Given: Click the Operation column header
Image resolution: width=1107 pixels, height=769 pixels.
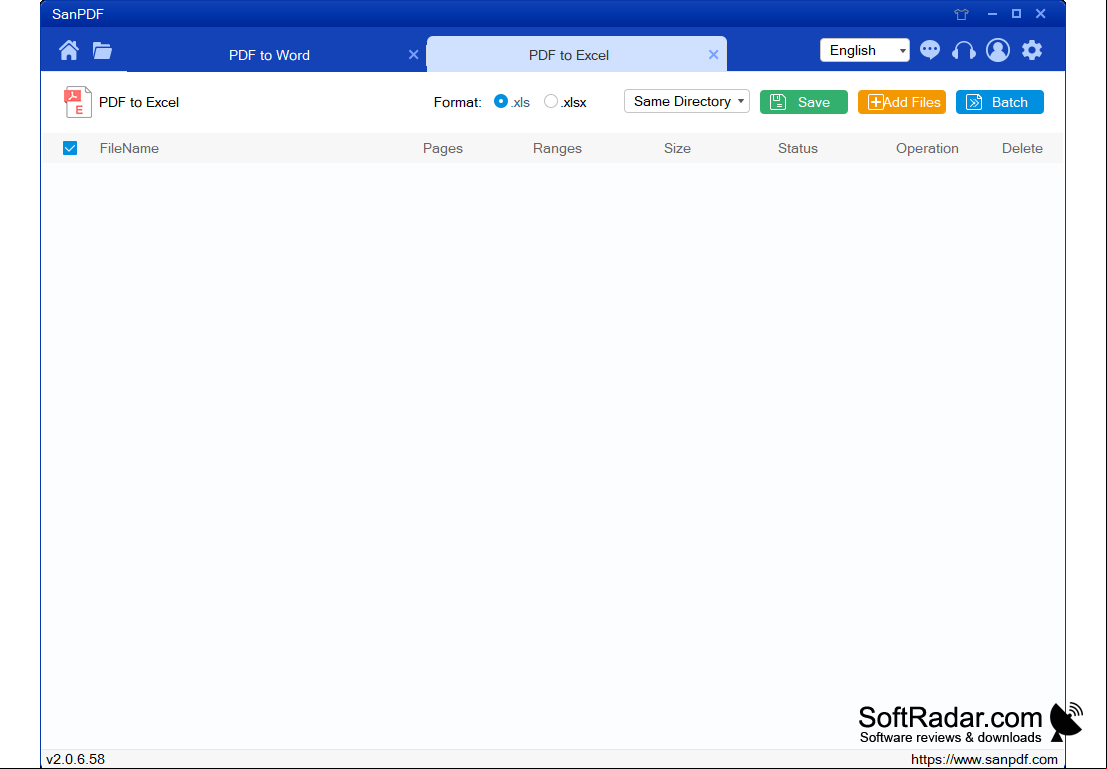Looking at the screenshot, I should (x=927, y=148).
